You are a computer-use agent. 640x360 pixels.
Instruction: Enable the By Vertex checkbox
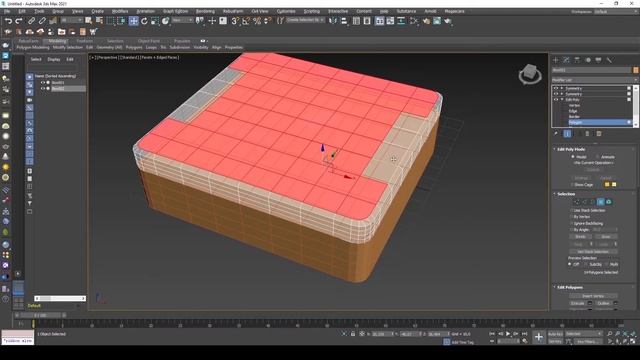(x=571, y=217)
